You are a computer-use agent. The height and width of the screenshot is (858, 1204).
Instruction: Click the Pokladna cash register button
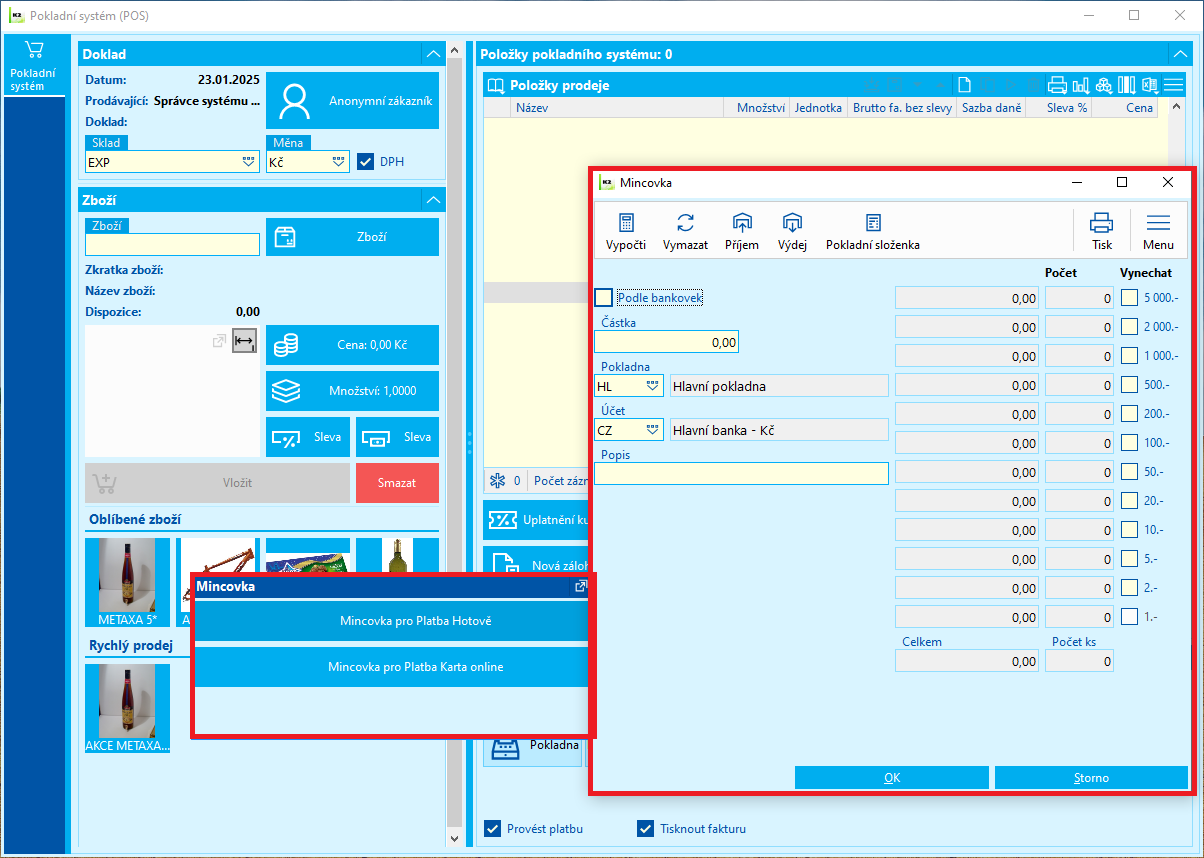tap(533, 746)
